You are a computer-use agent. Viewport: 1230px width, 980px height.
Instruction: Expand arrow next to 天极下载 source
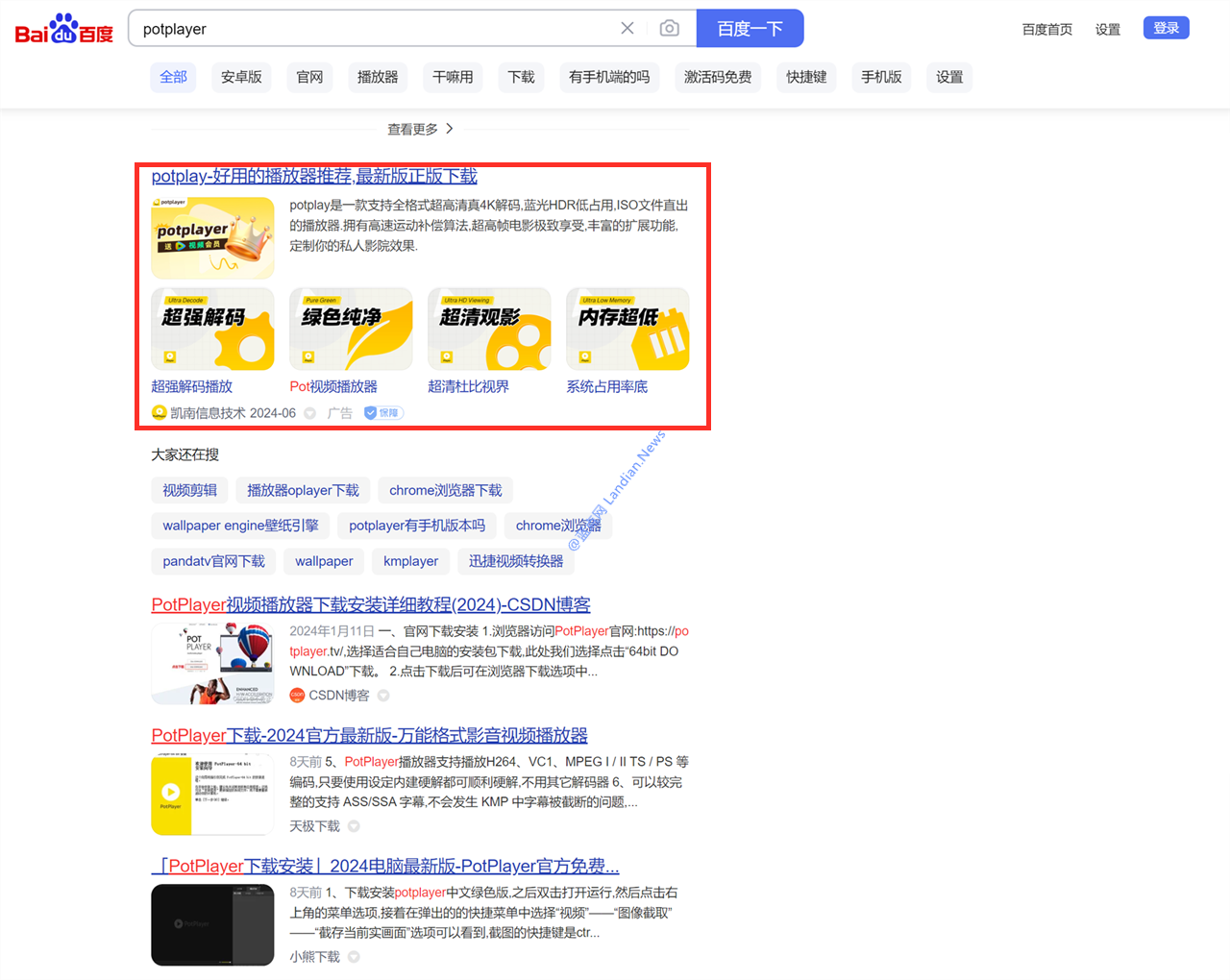(x=354, y=826)
